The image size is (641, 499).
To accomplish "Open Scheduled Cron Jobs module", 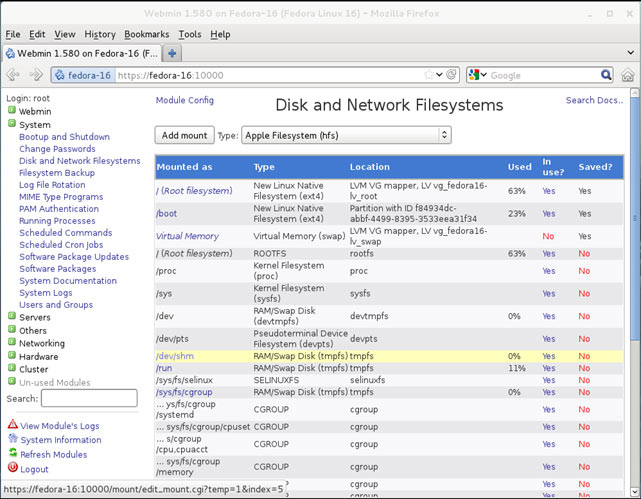I will point(61,245).
